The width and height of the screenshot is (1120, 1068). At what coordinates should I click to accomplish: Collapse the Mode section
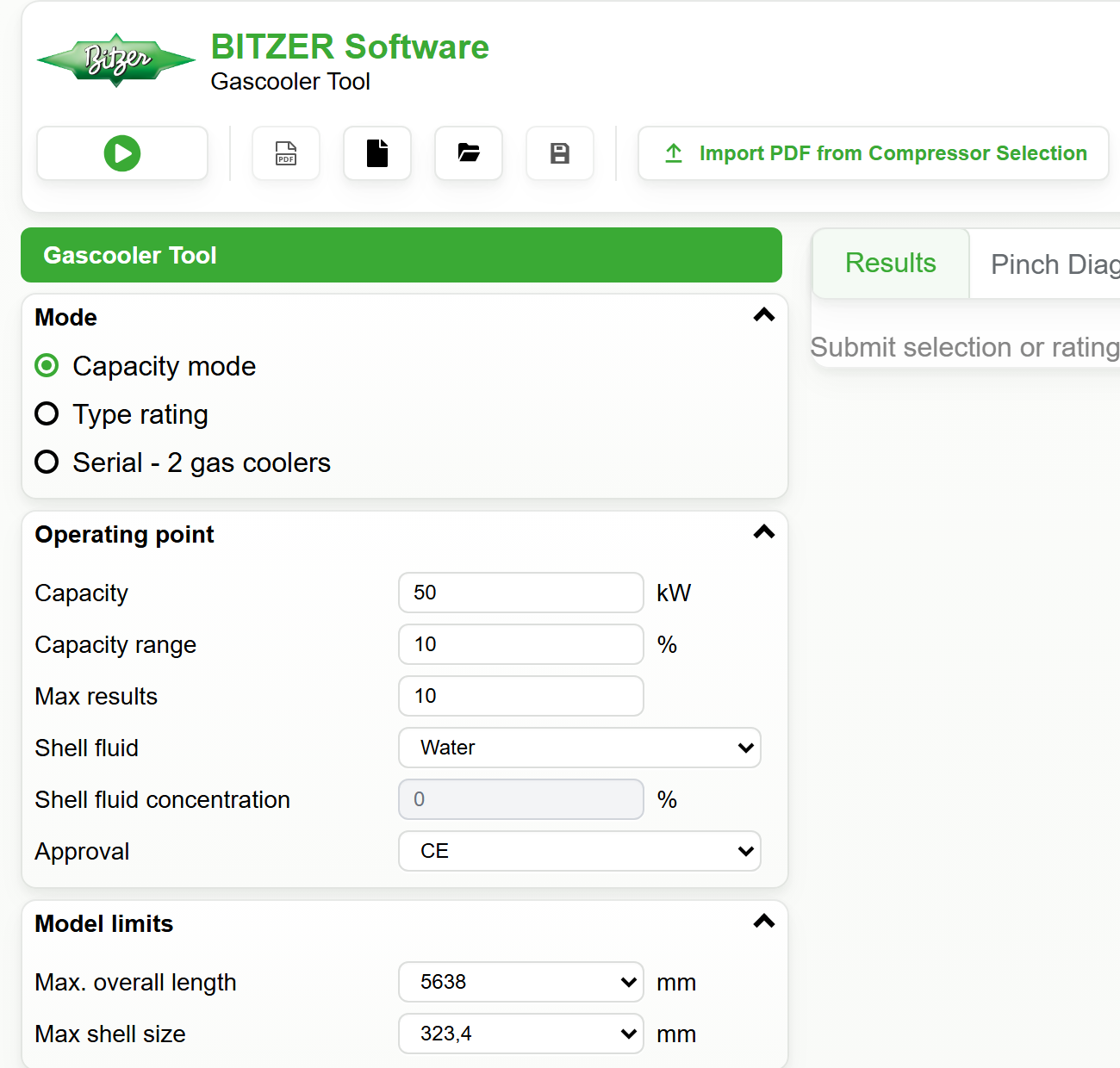(764, 315)
